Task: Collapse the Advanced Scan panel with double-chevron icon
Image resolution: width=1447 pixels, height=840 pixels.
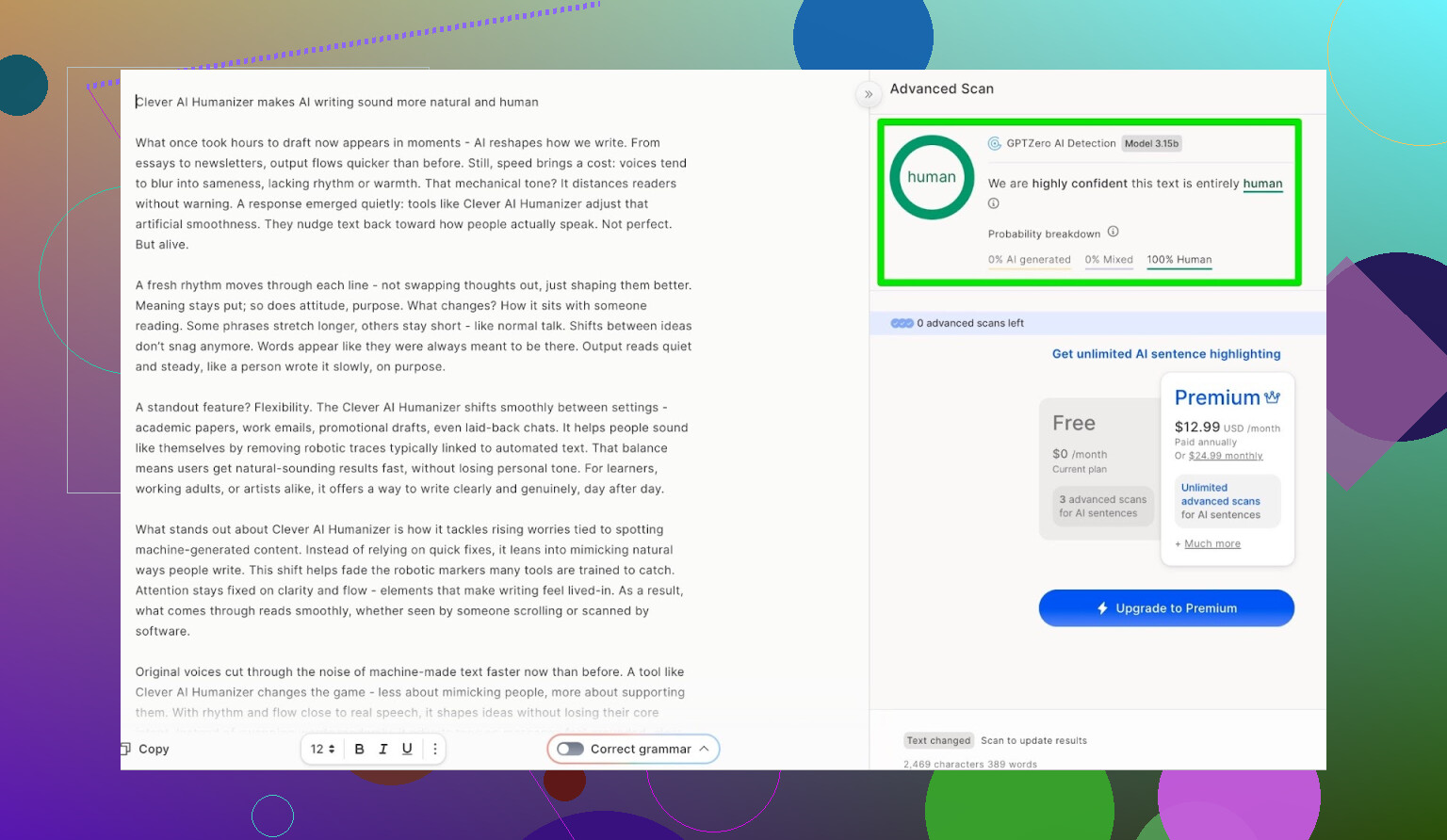Action: coord(868,94)
